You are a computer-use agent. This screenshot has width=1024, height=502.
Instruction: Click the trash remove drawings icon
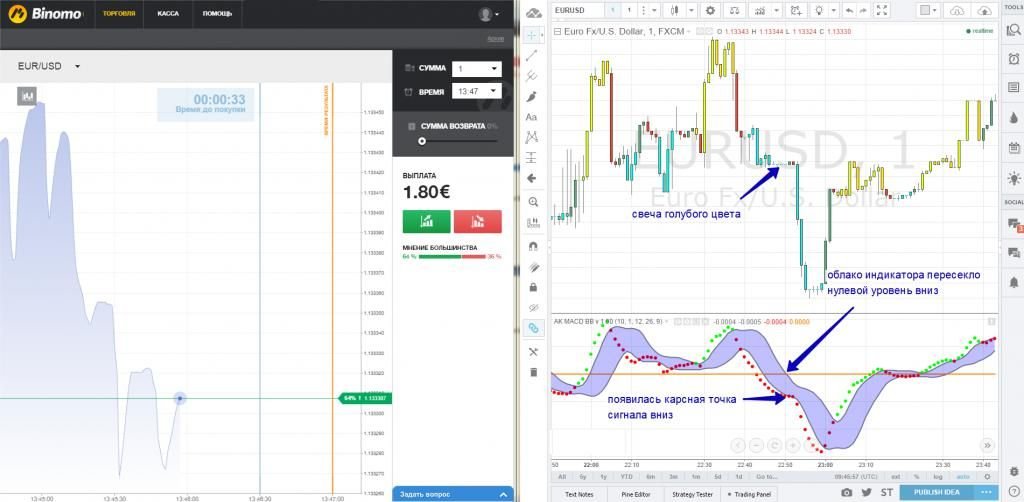click(533, 372)
